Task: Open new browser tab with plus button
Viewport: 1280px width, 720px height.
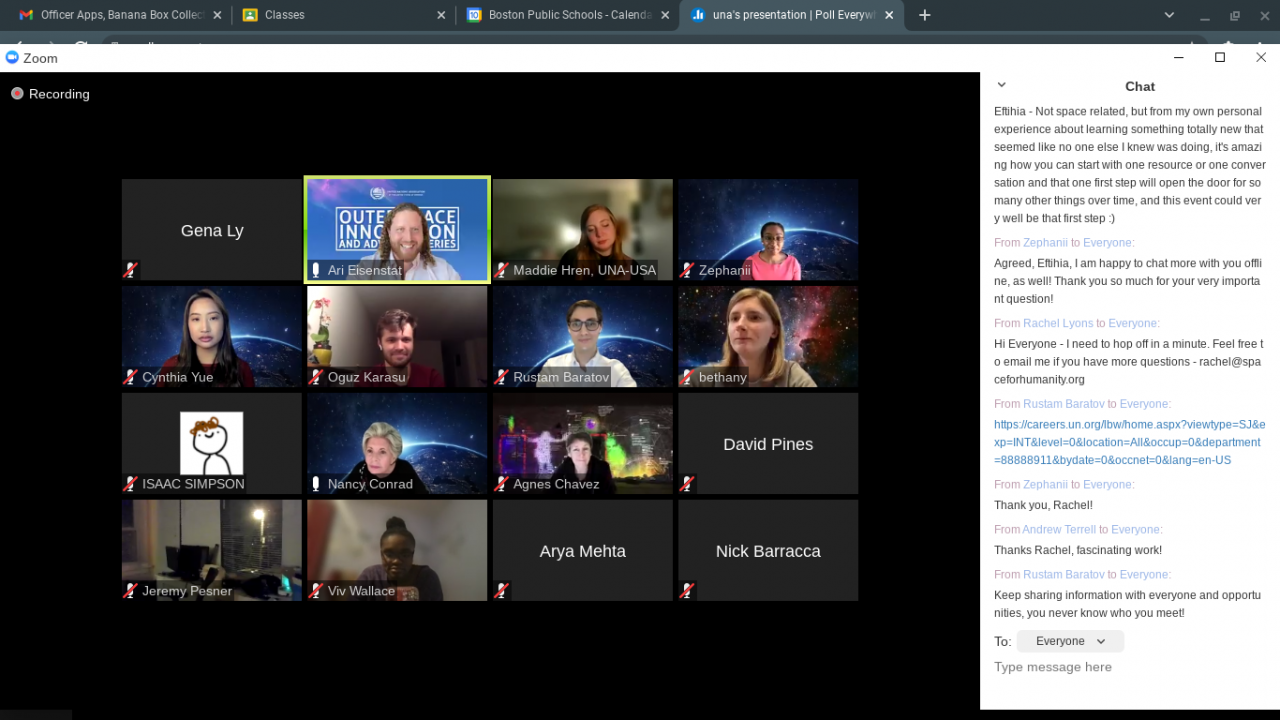Action: pos(924,15)
